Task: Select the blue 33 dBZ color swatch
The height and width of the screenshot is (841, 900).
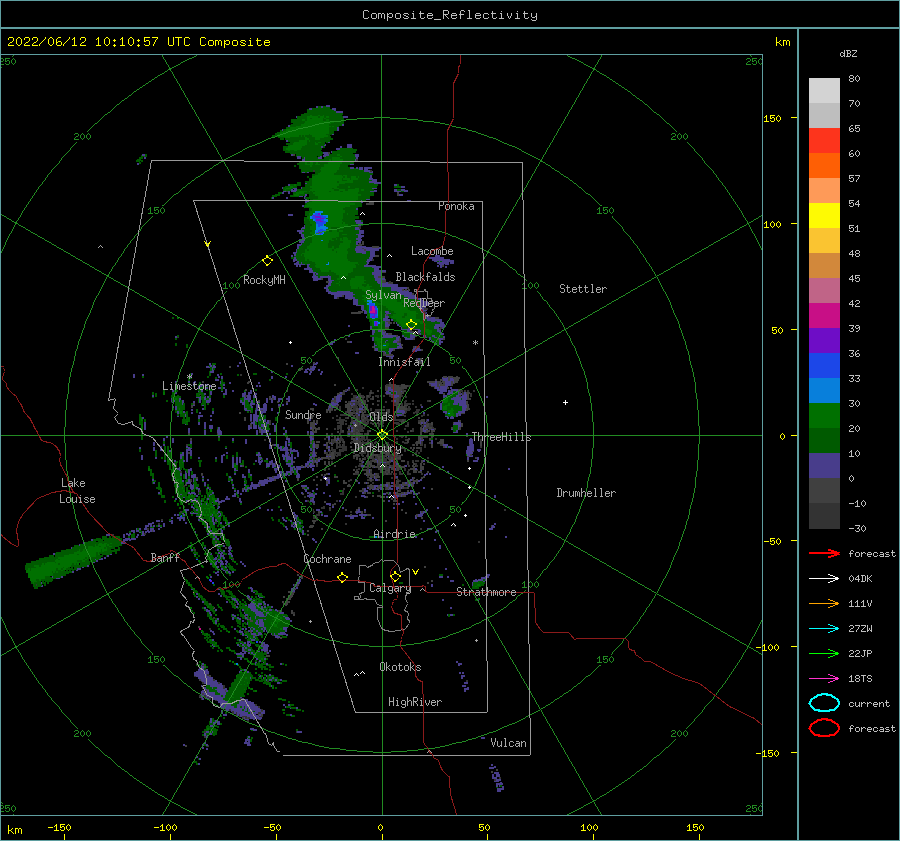Action: point(824,365)
